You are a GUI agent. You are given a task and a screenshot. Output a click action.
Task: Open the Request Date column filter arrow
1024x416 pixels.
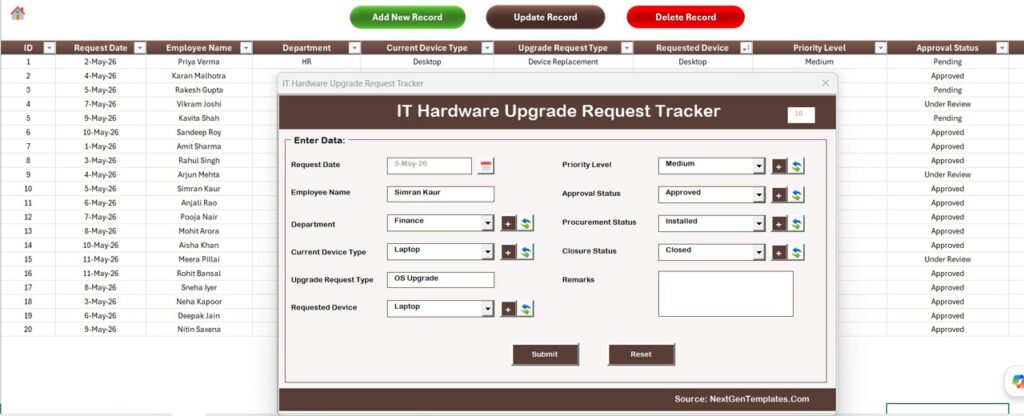tap(140, 48)
